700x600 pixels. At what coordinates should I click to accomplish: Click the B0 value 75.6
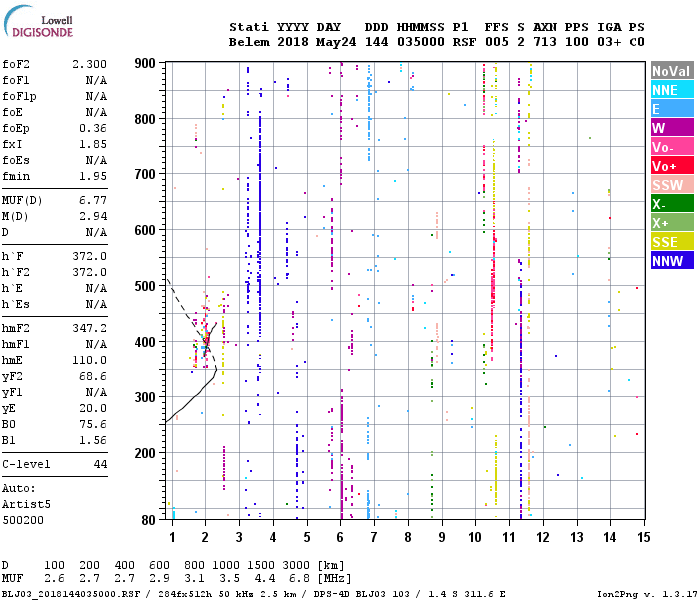coord(93,424)
